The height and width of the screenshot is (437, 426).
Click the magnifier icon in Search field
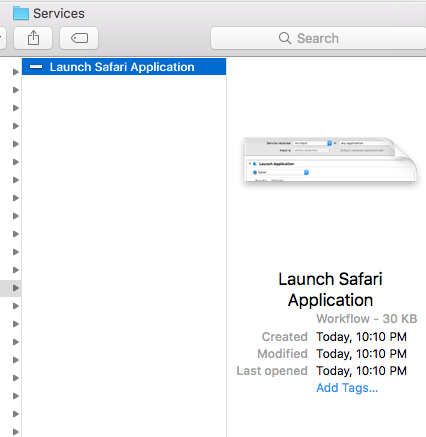[x=285, y=38]
